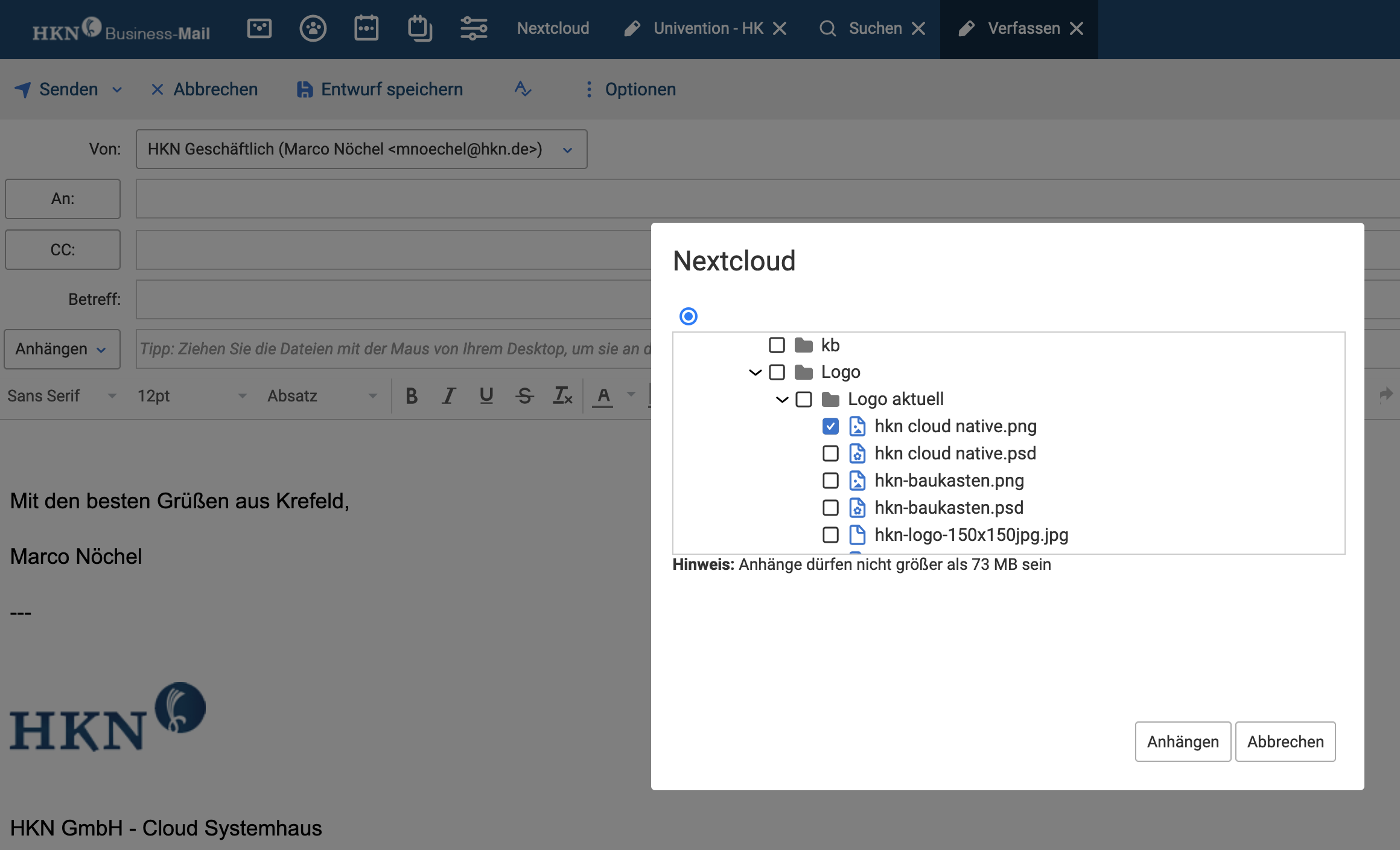The image size is (1400, 850).
Task: Toggle bold formatting
Action: [x=412, y=396]
